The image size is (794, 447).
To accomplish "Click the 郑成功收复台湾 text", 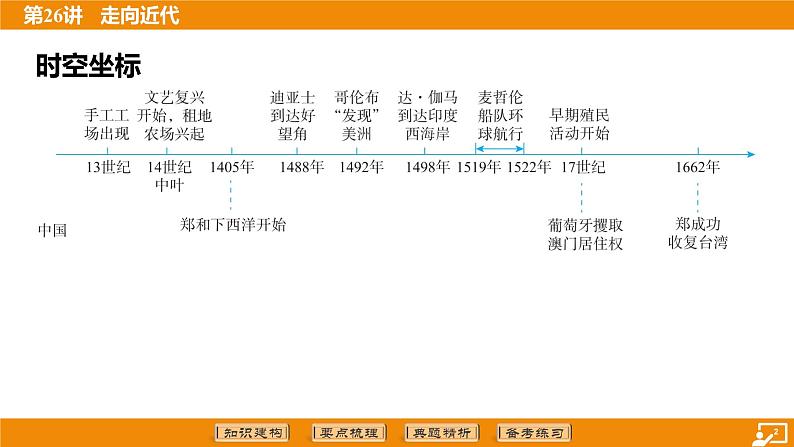I will pos(698,233).
